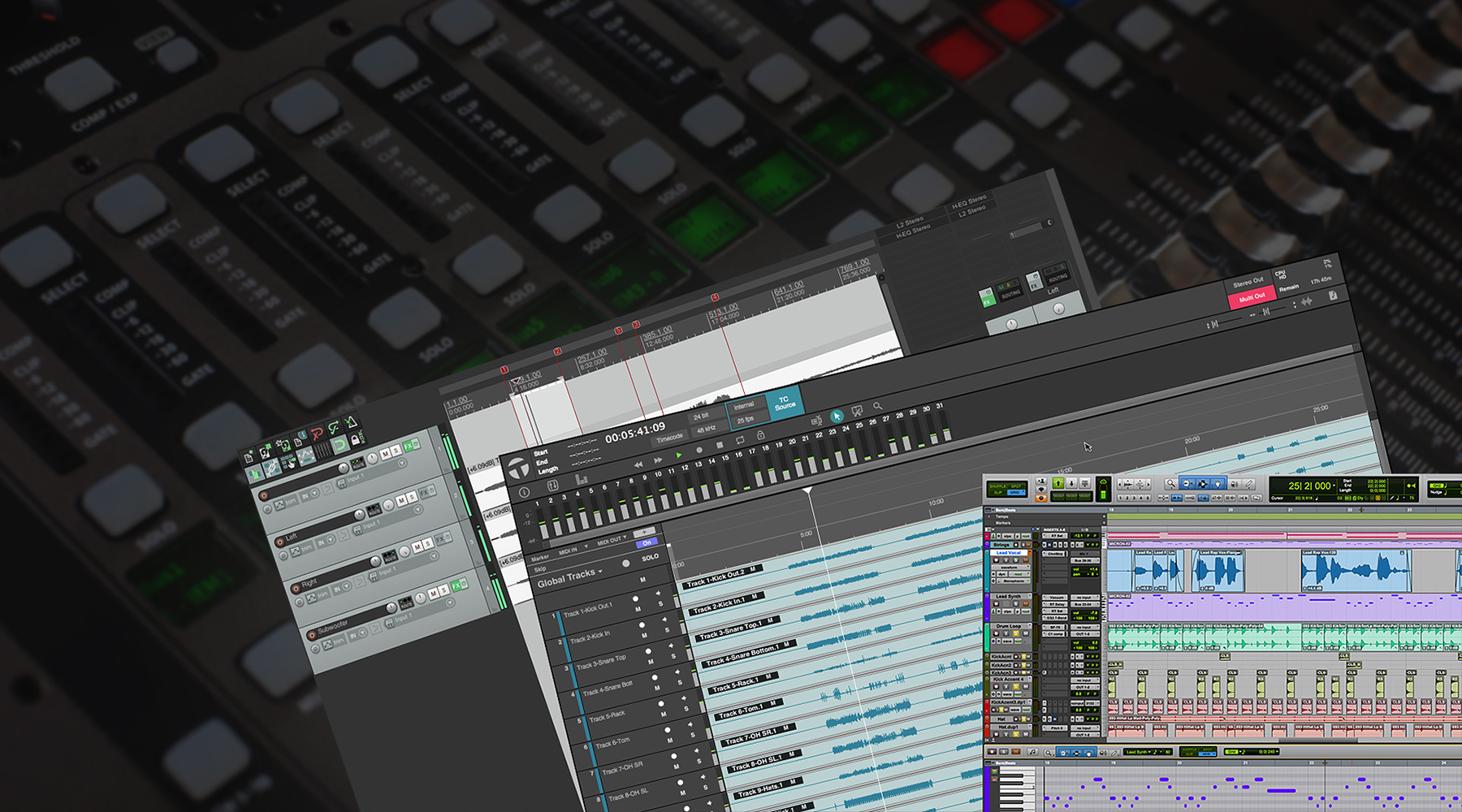Click the info circle icon in Waveform
Screen dimensions: 1462x812
[x=524, y=492]
